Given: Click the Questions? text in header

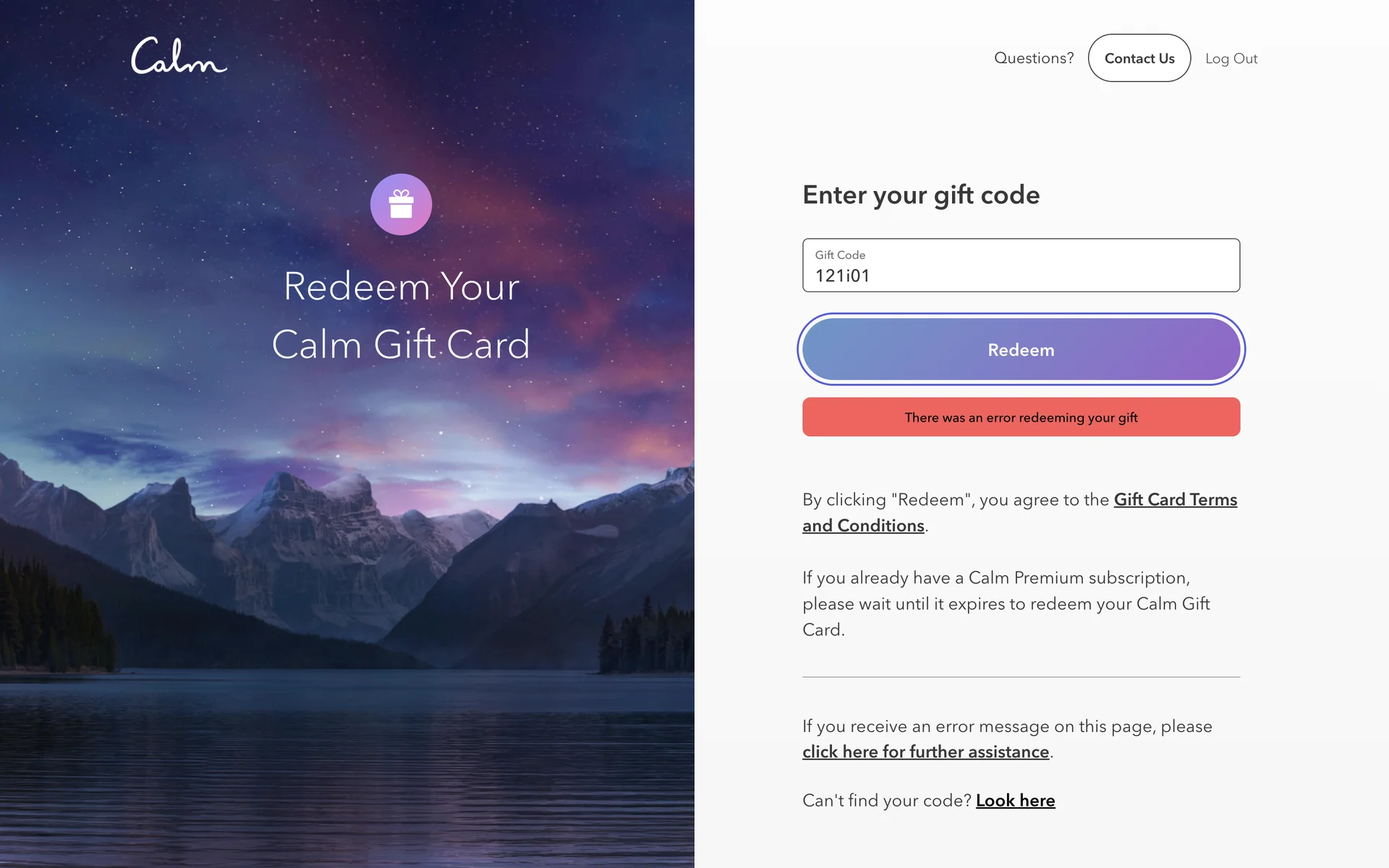Looking at the screenshot, I should coord(1034,58).
